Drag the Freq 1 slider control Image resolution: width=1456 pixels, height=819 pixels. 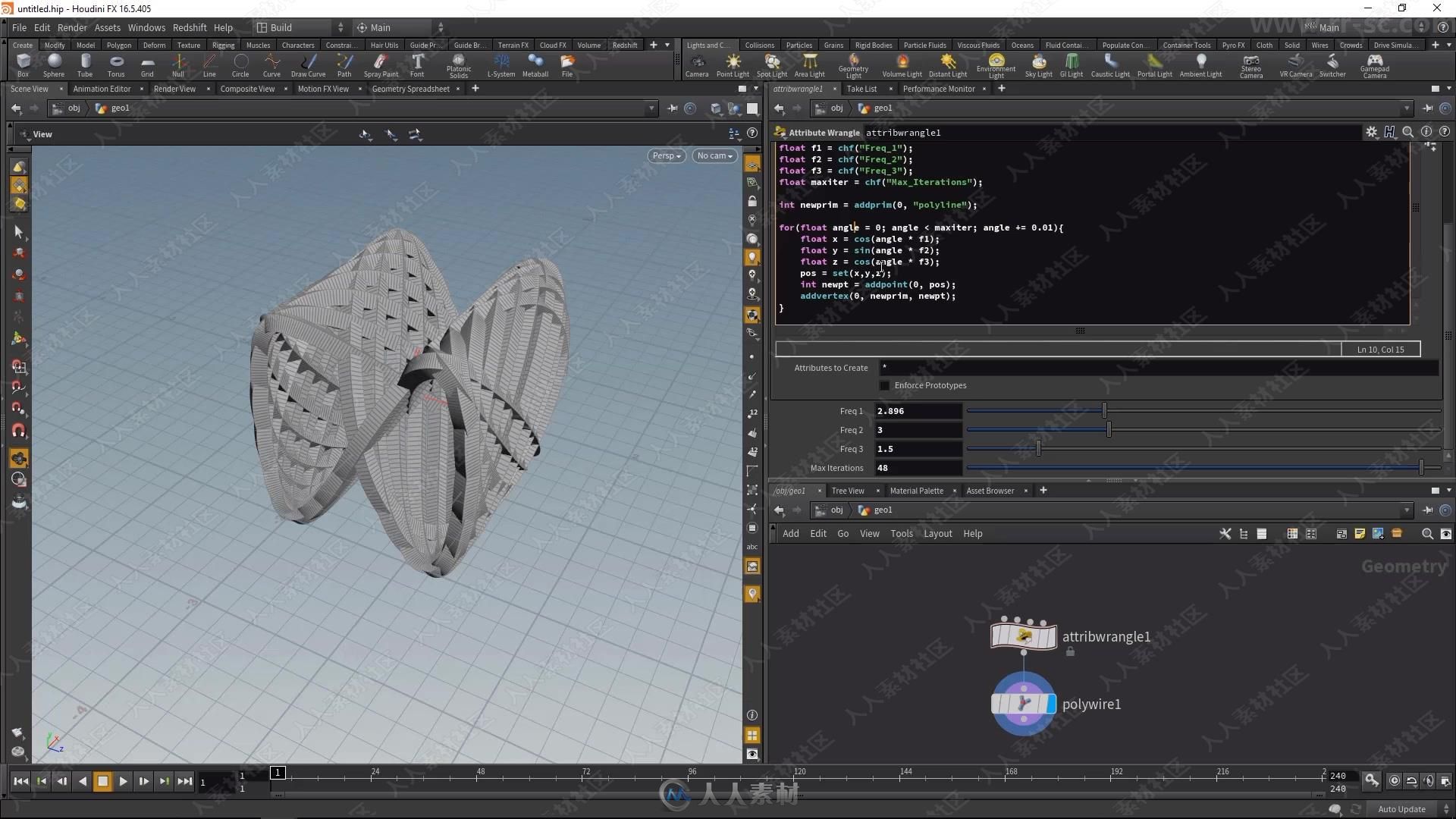coord(1103,410)
